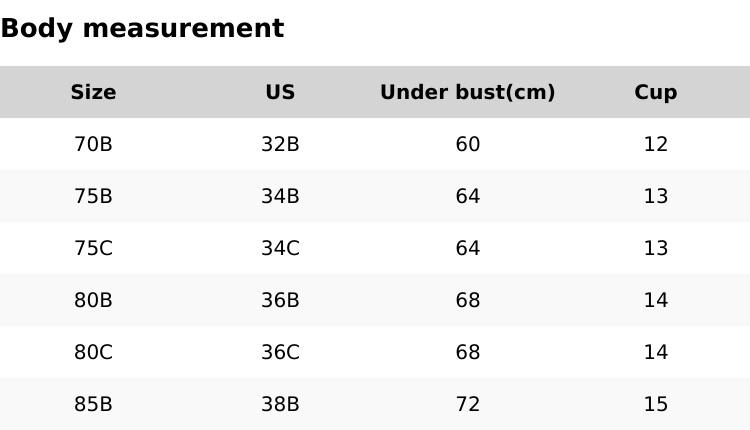Image resolution: width=750 pixels, height=430 pixels.
Task: Click the Under bust(cm) column header
Action: click(467, 92)
